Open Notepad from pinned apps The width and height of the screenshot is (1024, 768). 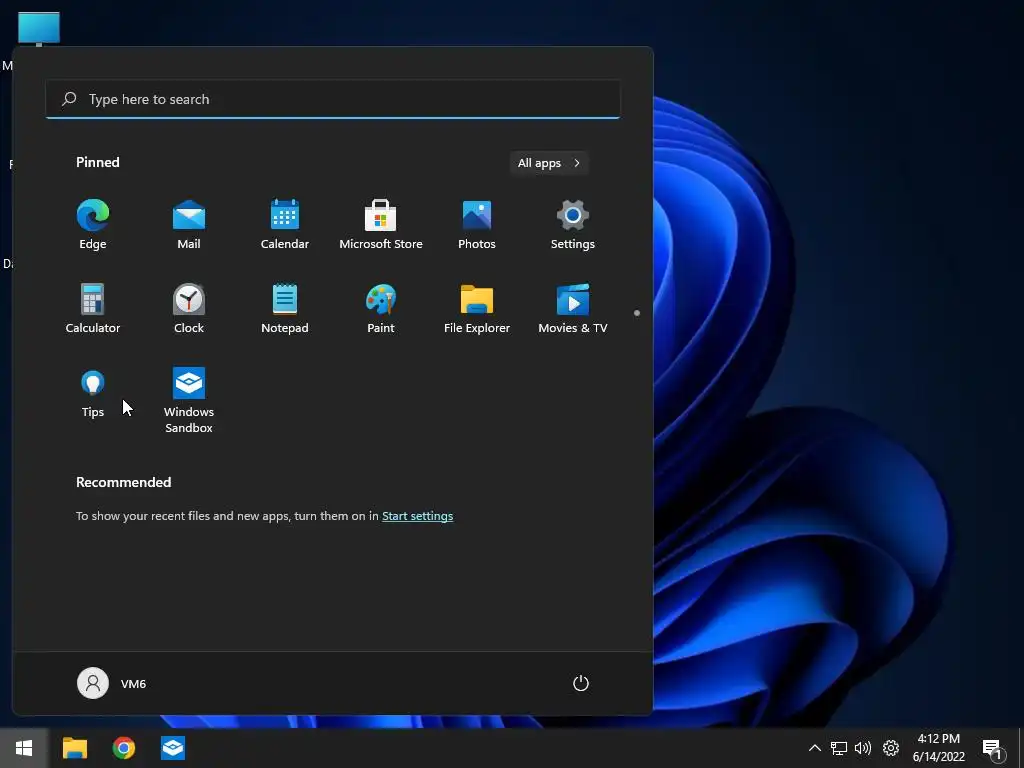point(285,309)
